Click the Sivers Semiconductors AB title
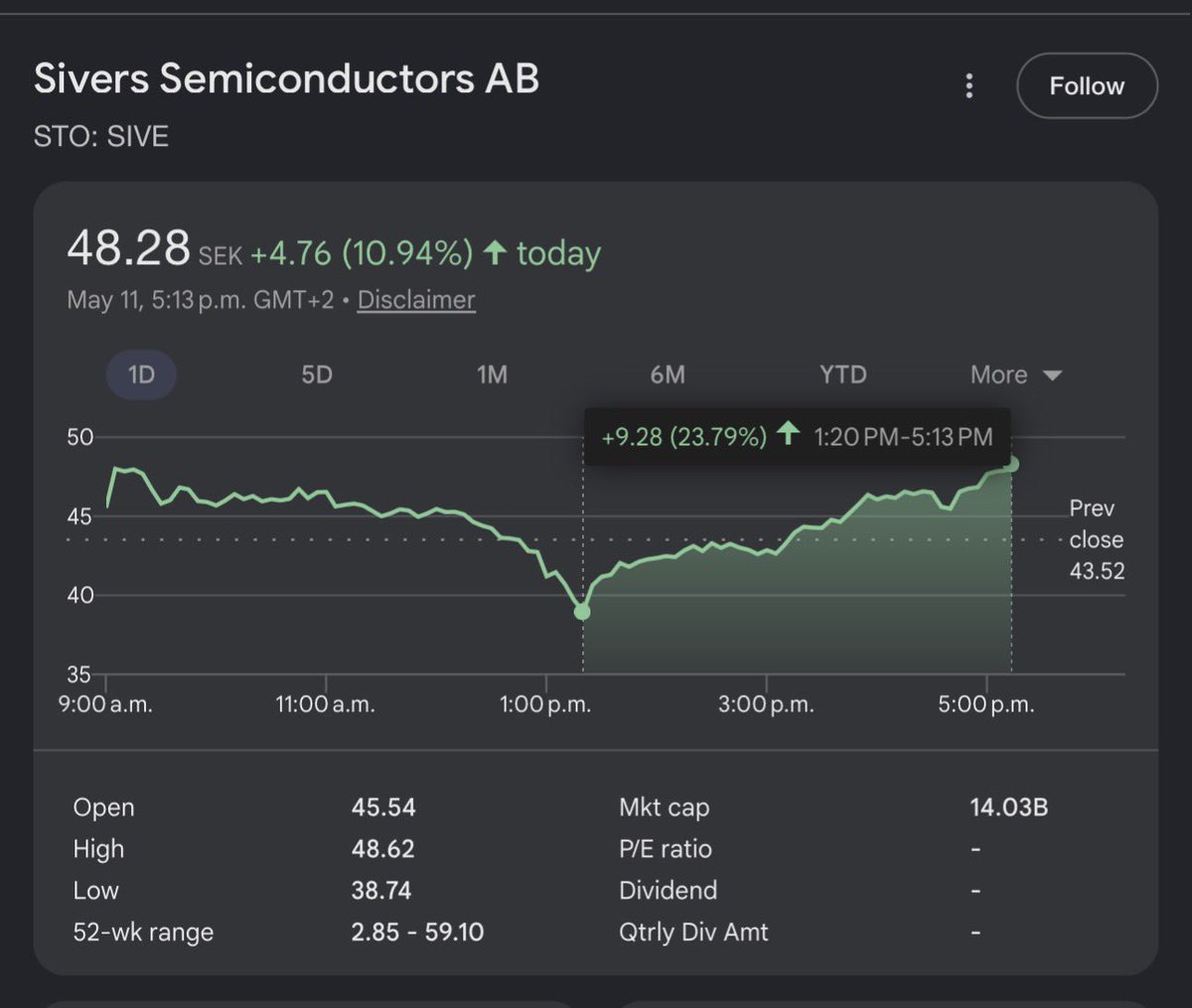This screenshot has width=1192, height=1008. point(287,78)
